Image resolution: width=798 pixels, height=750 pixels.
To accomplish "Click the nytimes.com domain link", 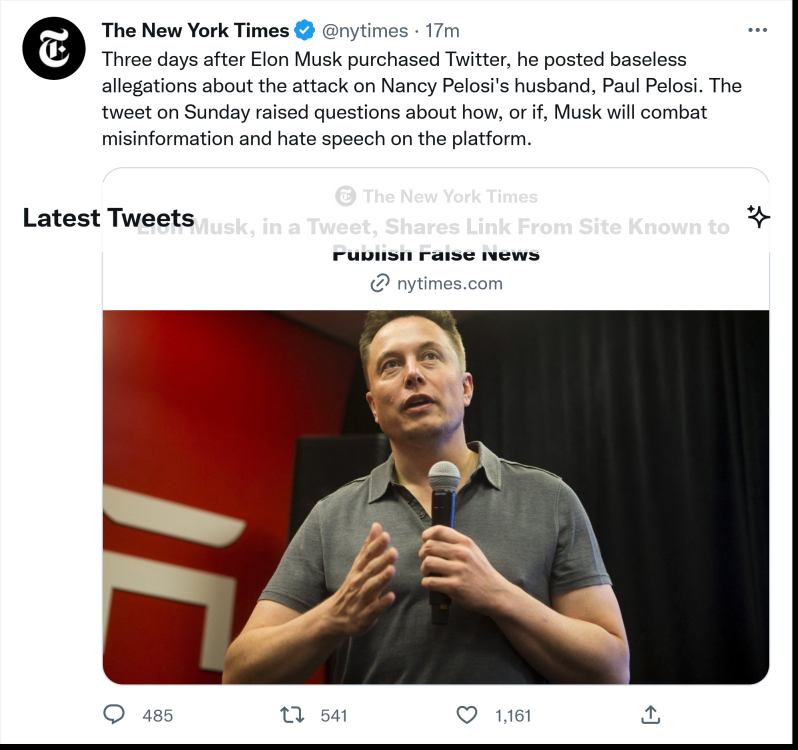I will 449,283.
